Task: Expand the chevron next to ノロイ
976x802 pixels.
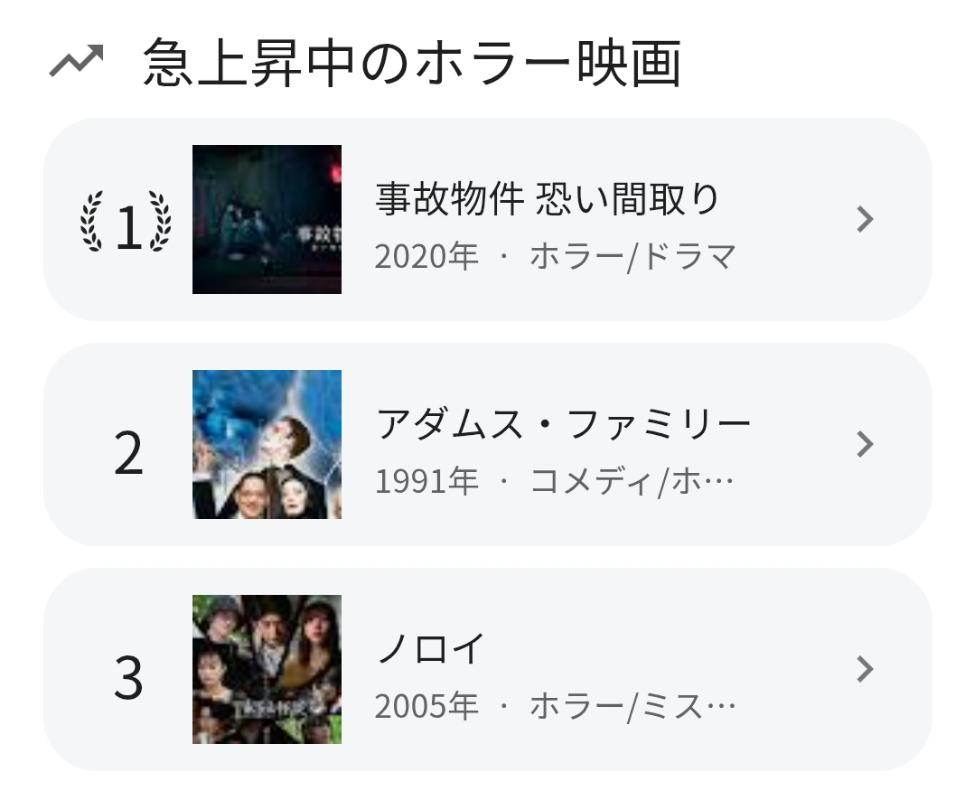Action: (866, 670)
